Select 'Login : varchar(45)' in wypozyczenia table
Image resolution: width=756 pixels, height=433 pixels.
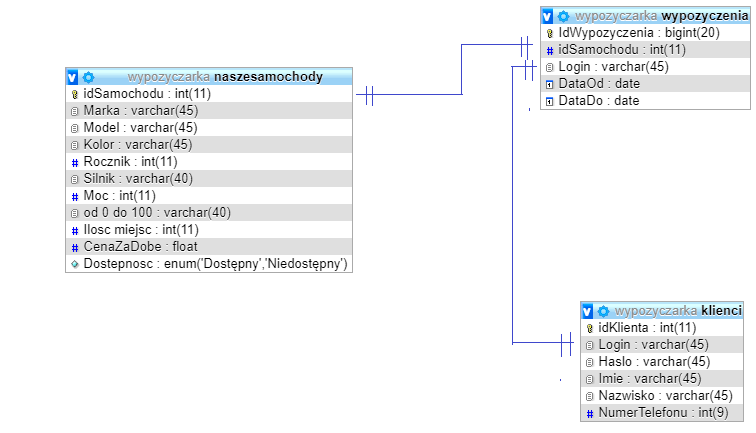[646, 67]
